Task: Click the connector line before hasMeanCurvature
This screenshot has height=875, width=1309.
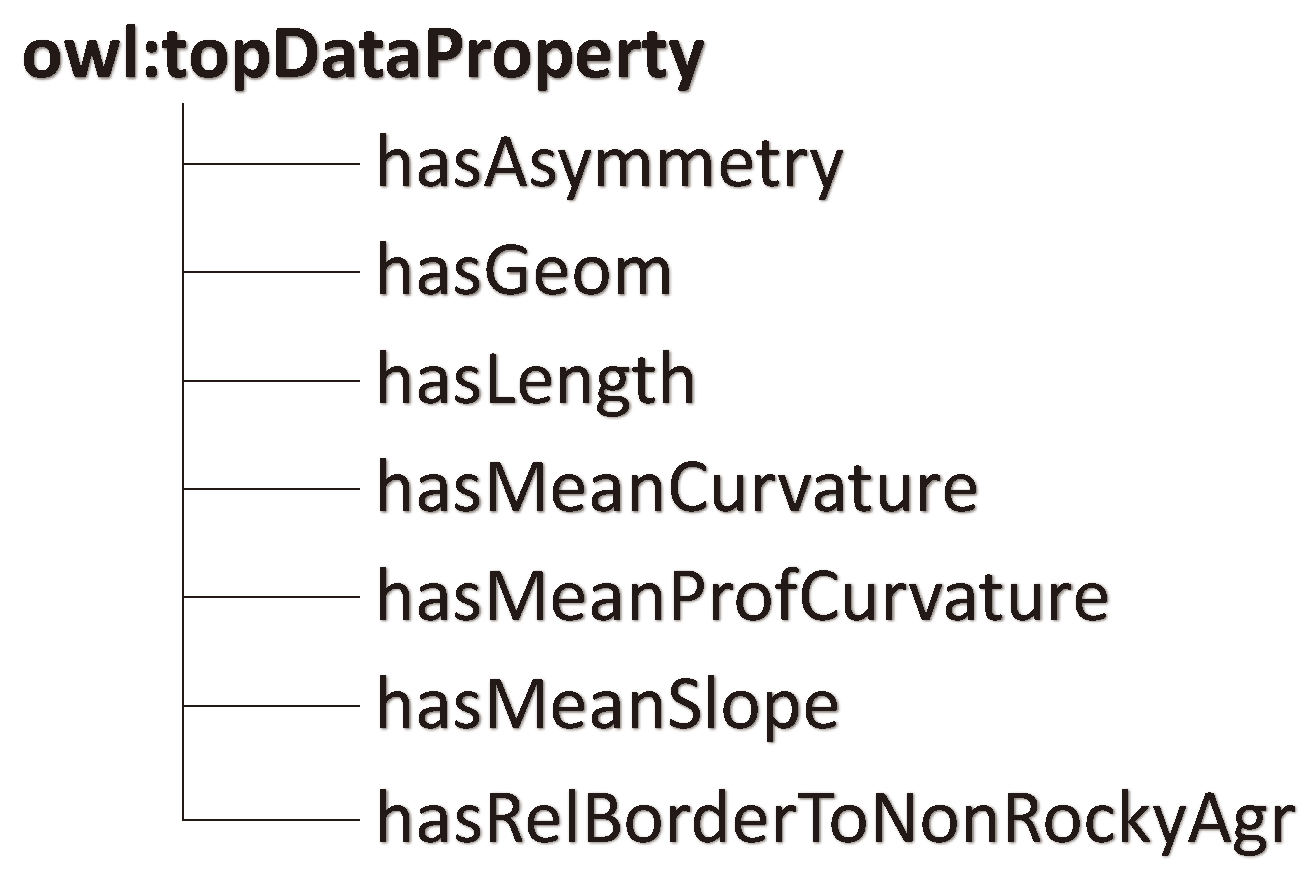Action: click(272, 489)
